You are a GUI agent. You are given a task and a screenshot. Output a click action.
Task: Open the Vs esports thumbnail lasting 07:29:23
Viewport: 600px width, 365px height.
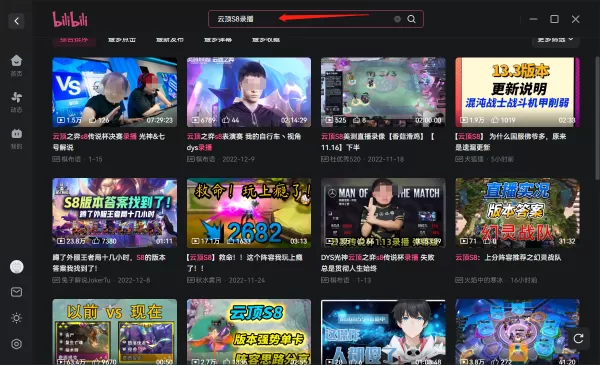pos(114,92)
